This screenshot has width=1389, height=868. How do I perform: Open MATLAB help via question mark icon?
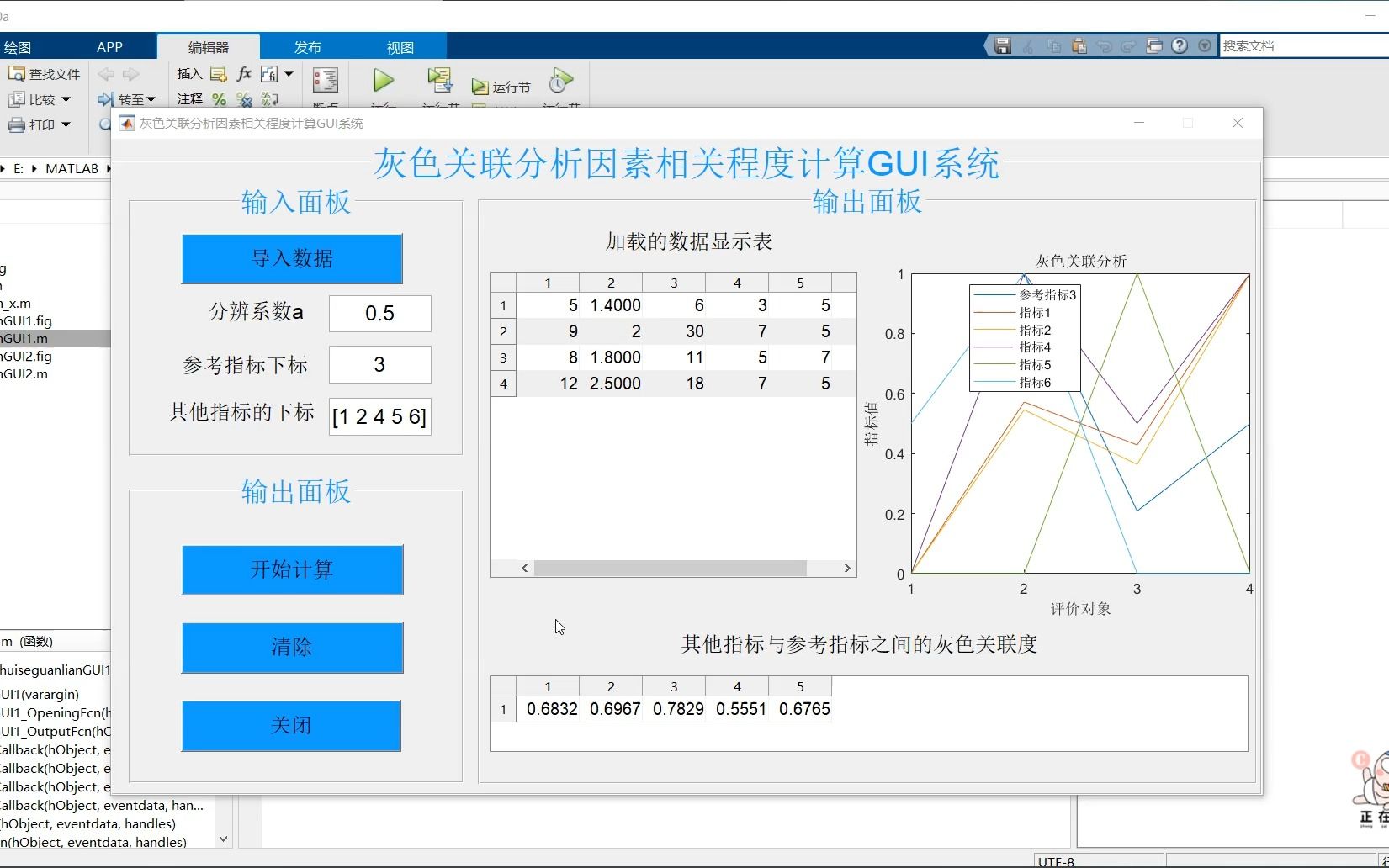click(x=1180, y=45)
